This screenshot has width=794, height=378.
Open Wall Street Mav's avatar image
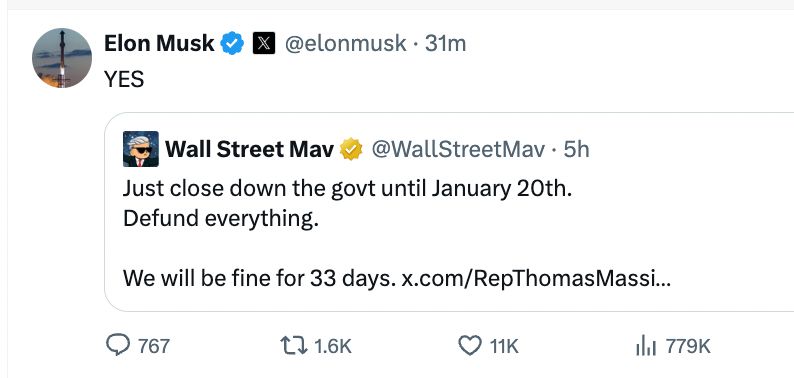(x=141, y=149)
